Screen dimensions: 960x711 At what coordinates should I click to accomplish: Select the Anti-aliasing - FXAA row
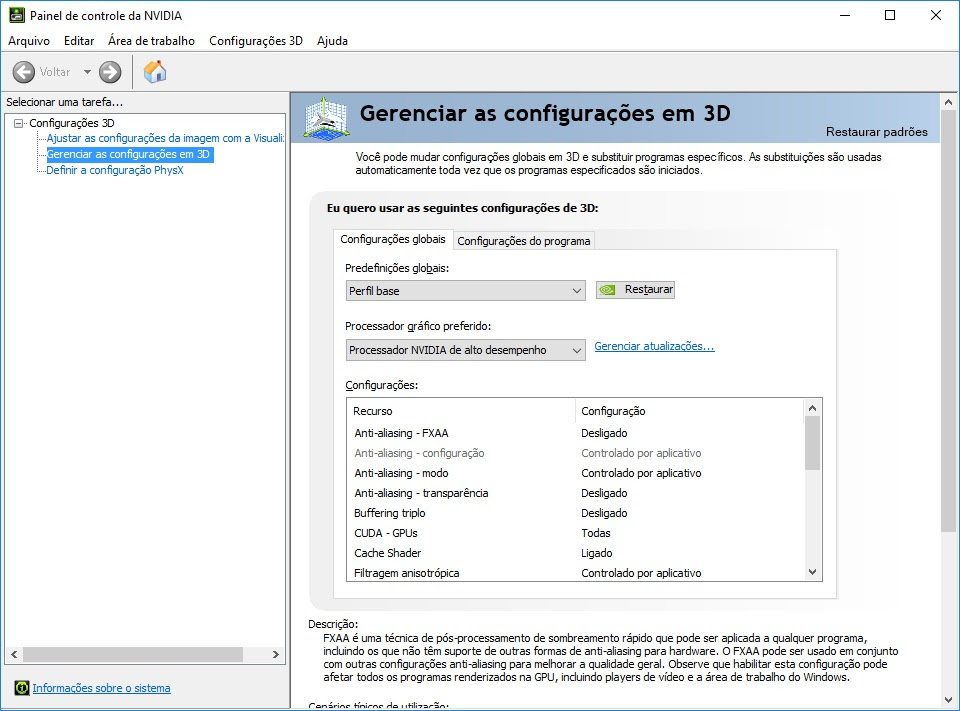[x=576, y=433]
